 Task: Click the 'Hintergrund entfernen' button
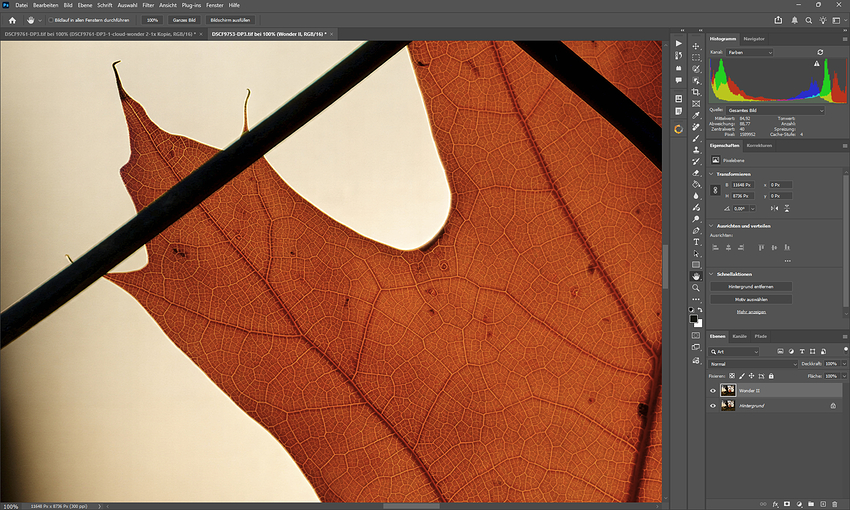coord(750,287)
